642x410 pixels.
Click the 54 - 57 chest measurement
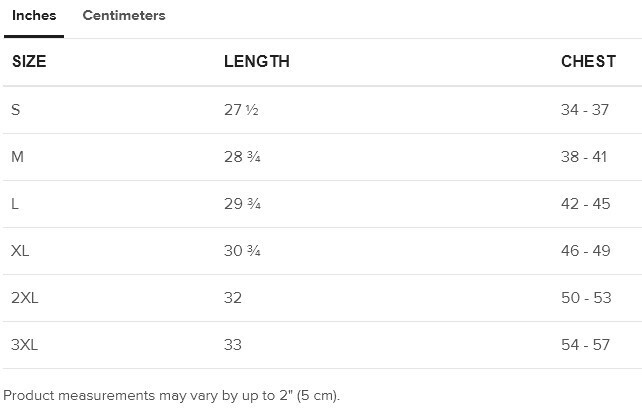point(585,345)
